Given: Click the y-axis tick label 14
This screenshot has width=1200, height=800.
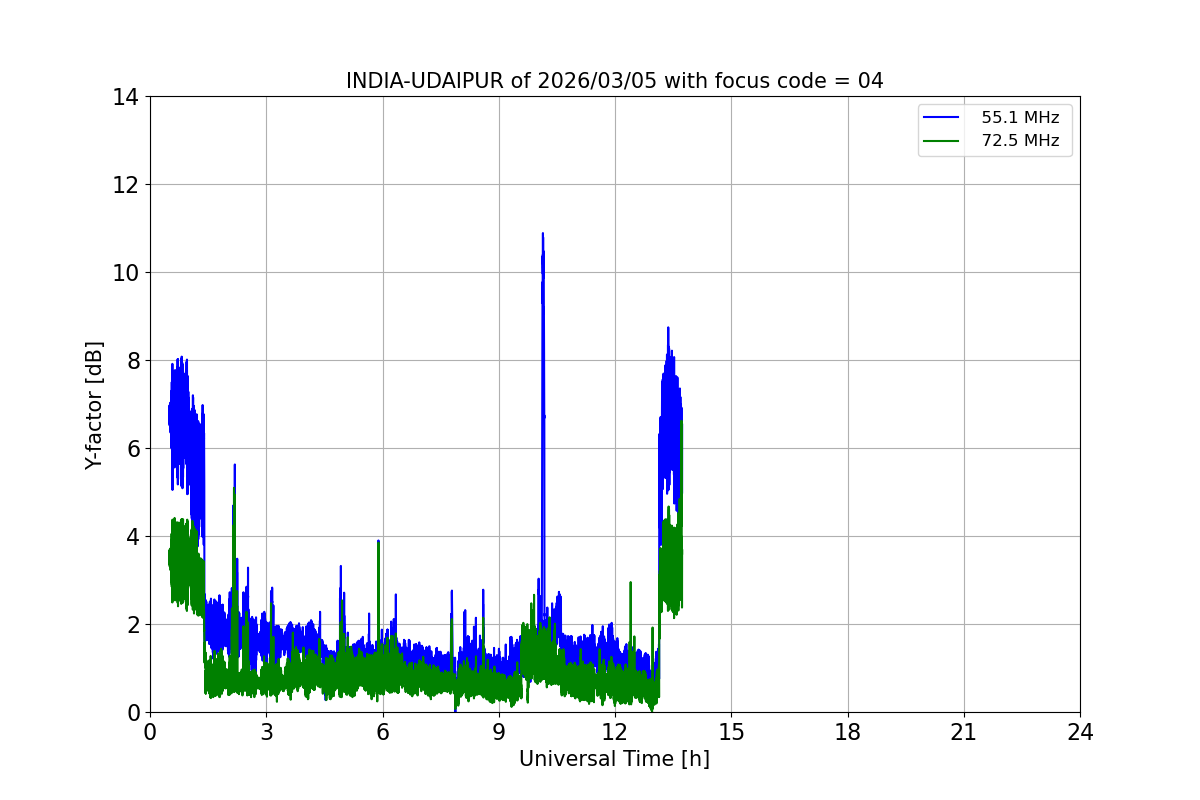Looking at the screenshot, I should tap(125, 97).
